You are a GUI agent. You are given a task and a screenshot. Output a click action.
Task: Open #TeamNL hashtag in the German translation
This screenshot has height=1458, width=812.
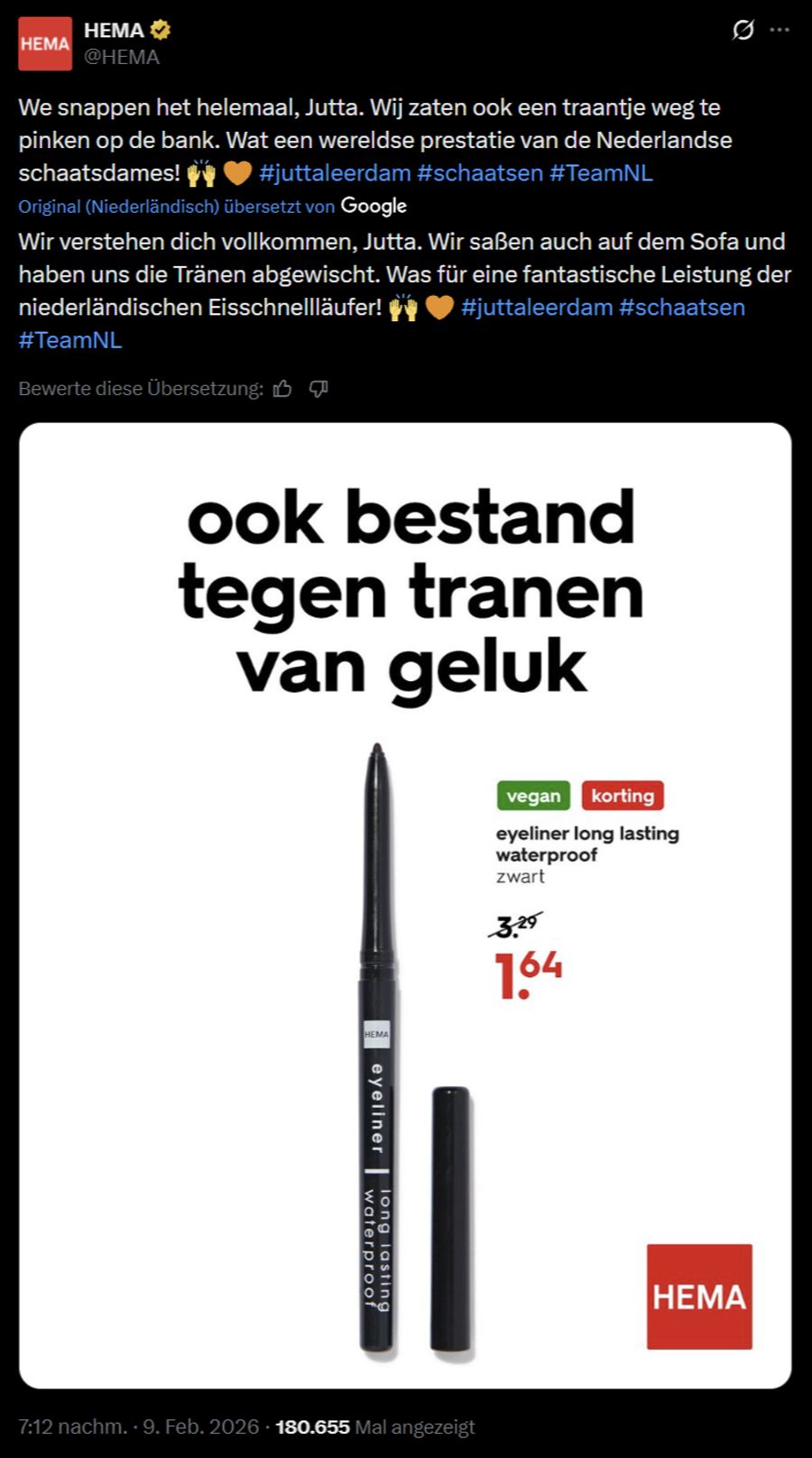tap(70, 341)
